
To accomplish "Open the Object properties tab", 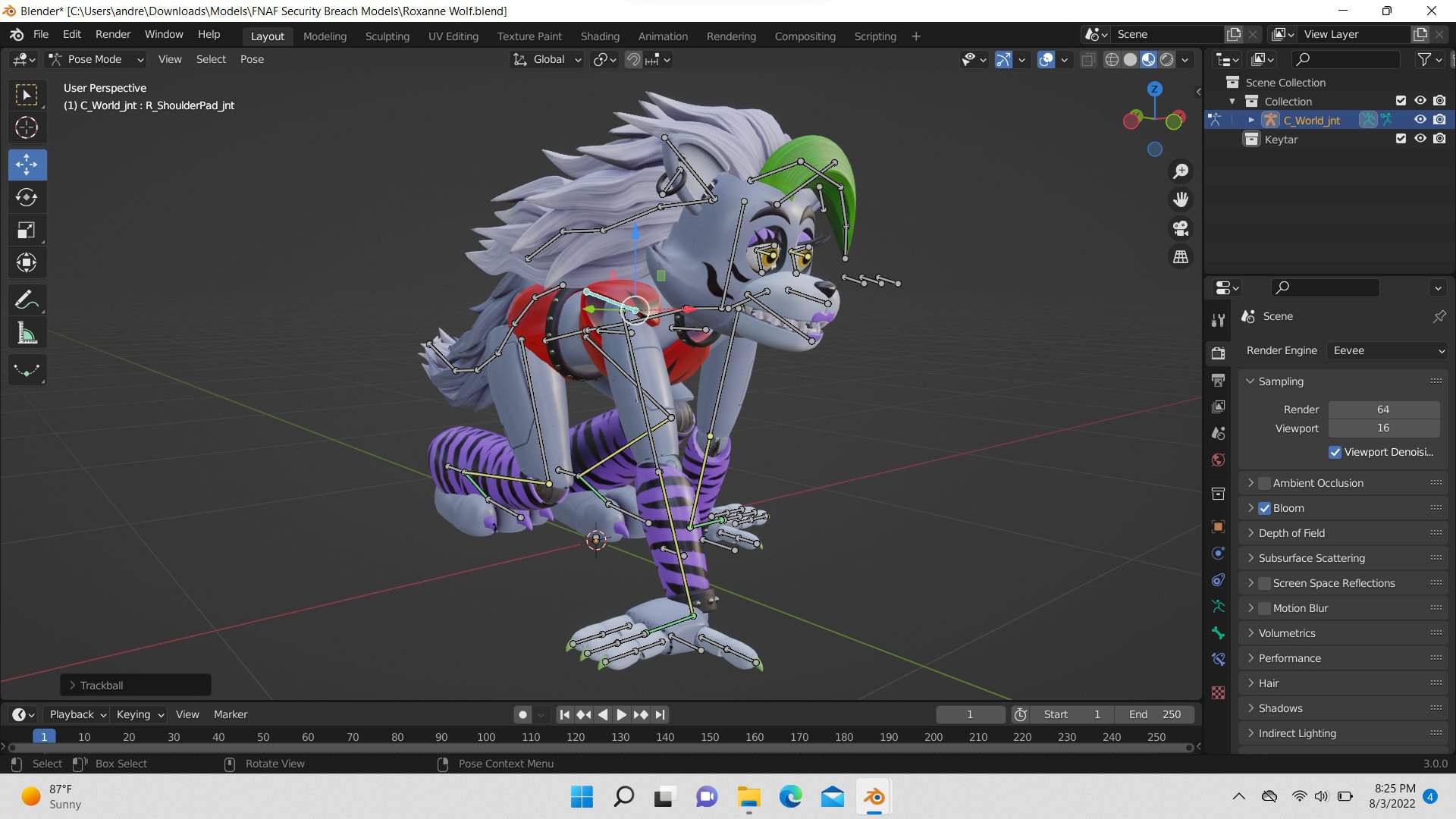I will tap(1219, 526).
